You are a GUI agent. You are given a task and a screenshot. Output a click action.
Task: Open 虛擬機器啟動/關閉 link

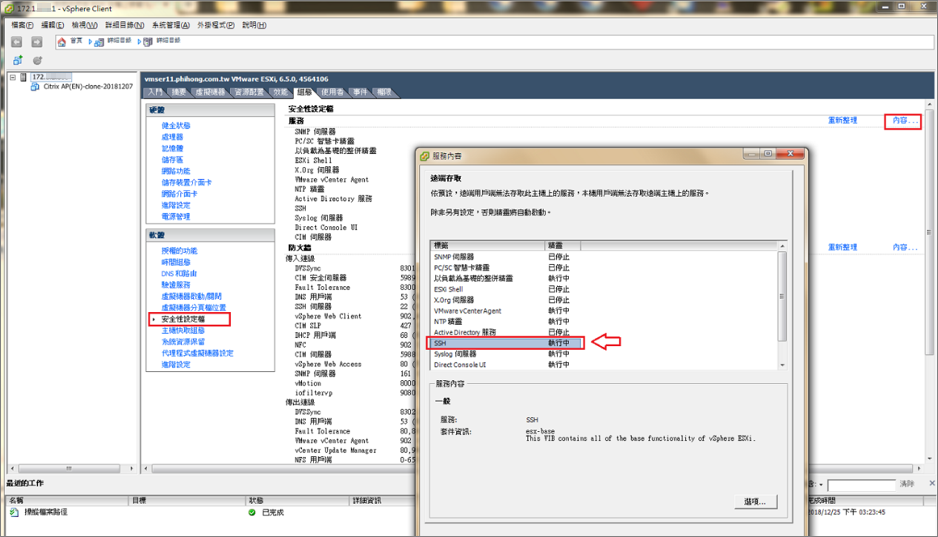pos(191,296)
